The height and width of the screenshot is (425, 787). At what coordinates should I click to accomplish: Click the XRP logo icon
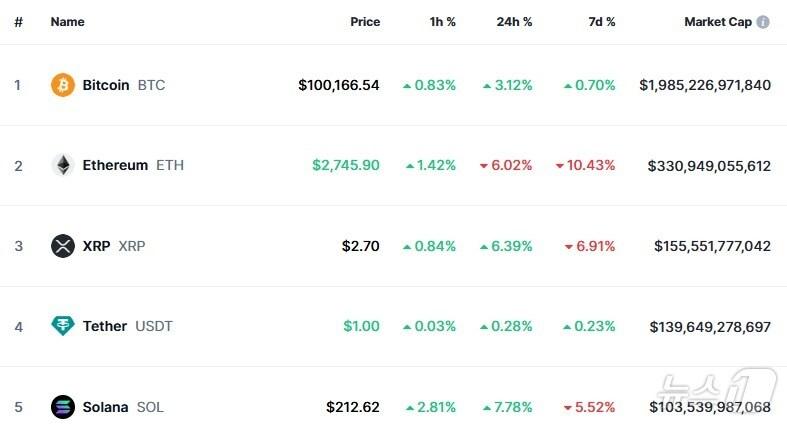click(63, 246)
